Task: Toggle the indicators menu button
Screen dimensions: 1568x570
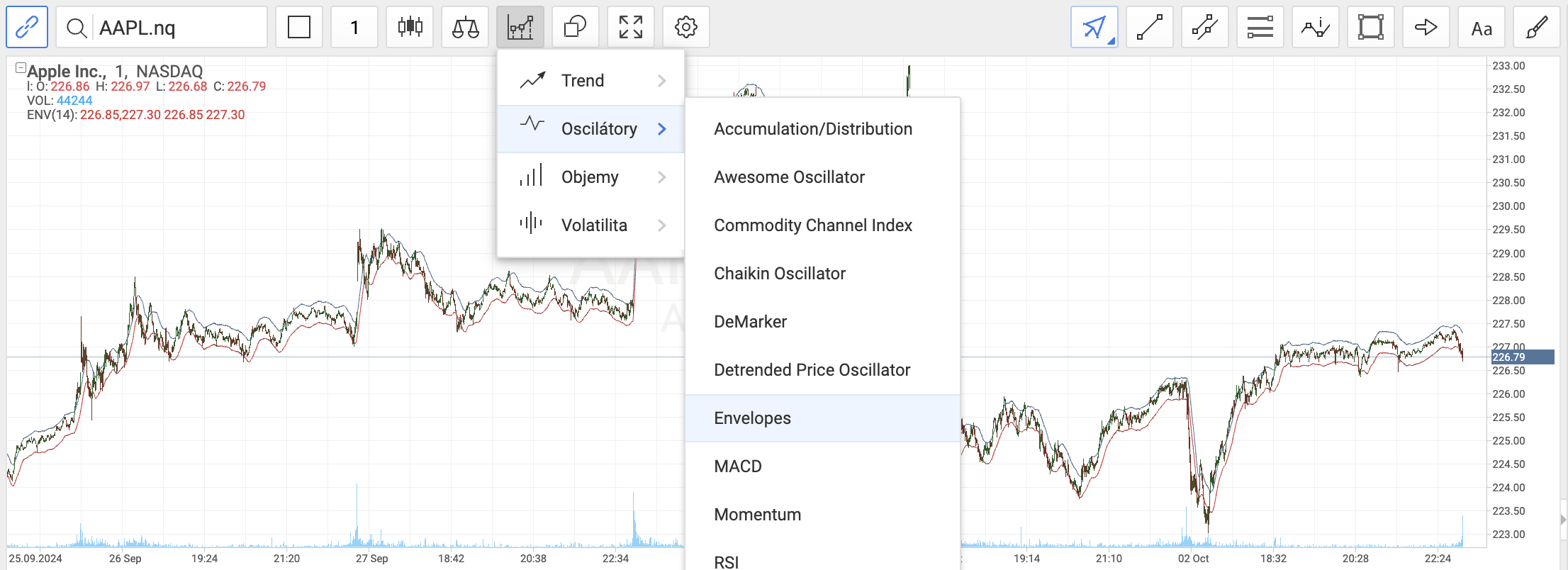Action: click(520, 28)
